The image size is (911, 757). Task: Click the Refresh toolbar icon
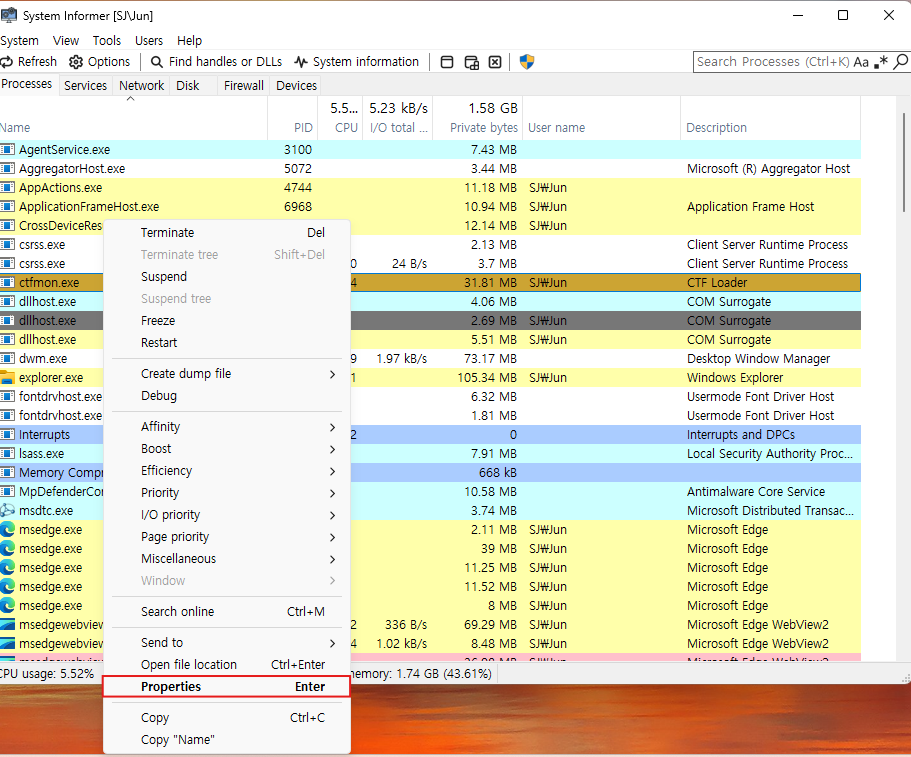6,62
